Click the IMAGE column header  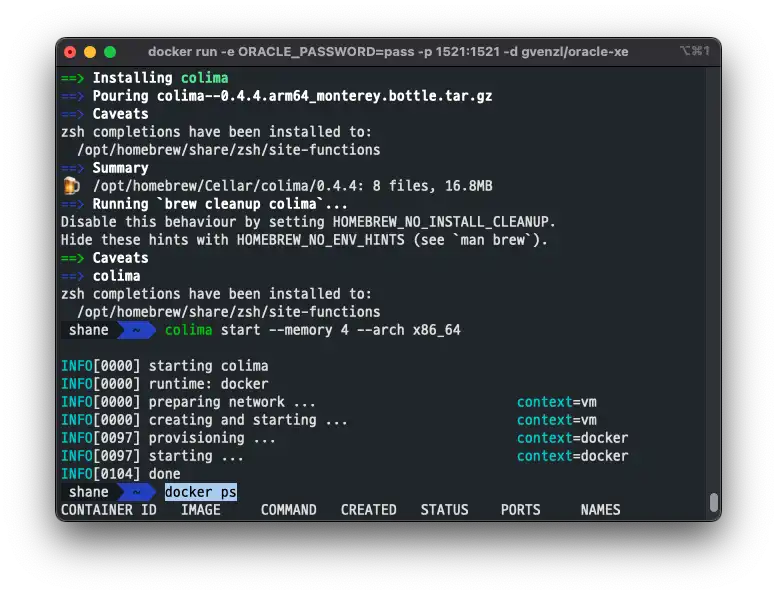pyautogui.click(x=201, y=510)
